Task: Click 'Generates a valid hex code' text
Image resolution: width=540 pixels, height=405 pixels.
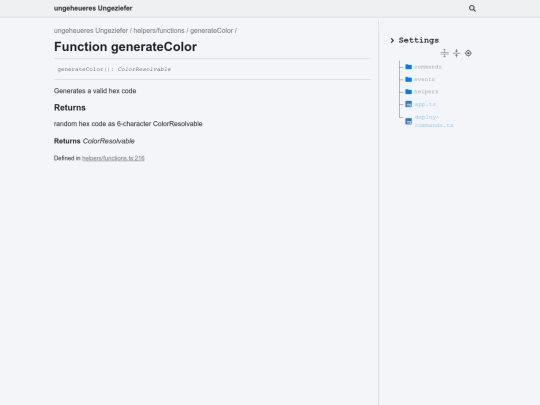Action: tap(95, 91)
